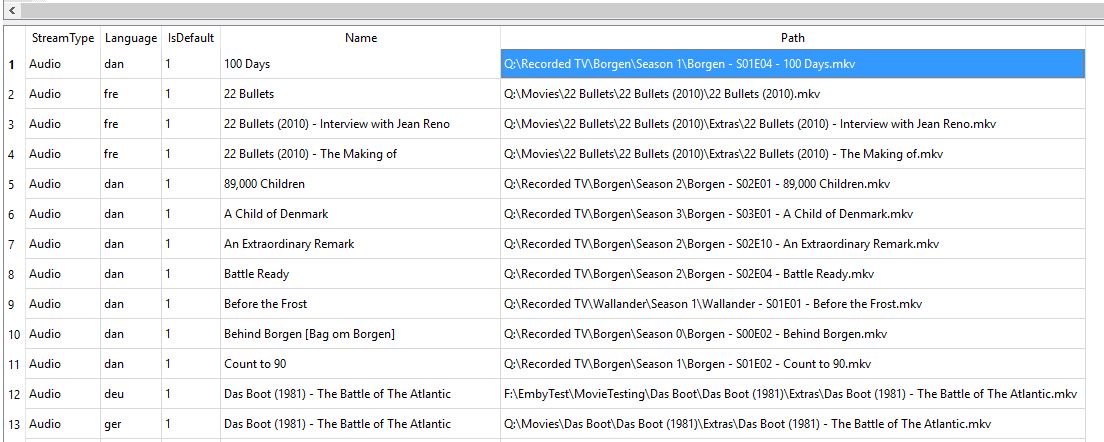The height and width of the screenshot is (442, 1104).
Task: Click the top-left select-all corner cell
Action: 12,38
